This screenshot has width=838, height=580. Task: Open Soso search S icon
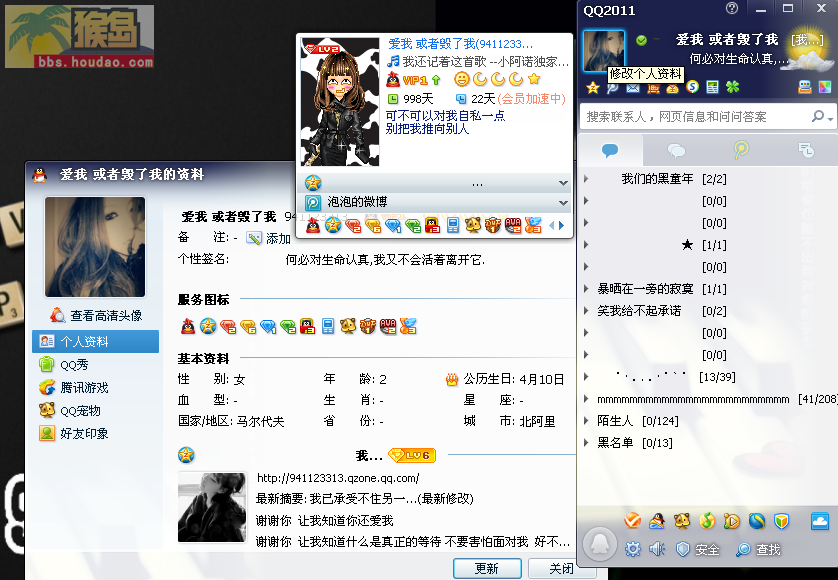pos(693,87)
